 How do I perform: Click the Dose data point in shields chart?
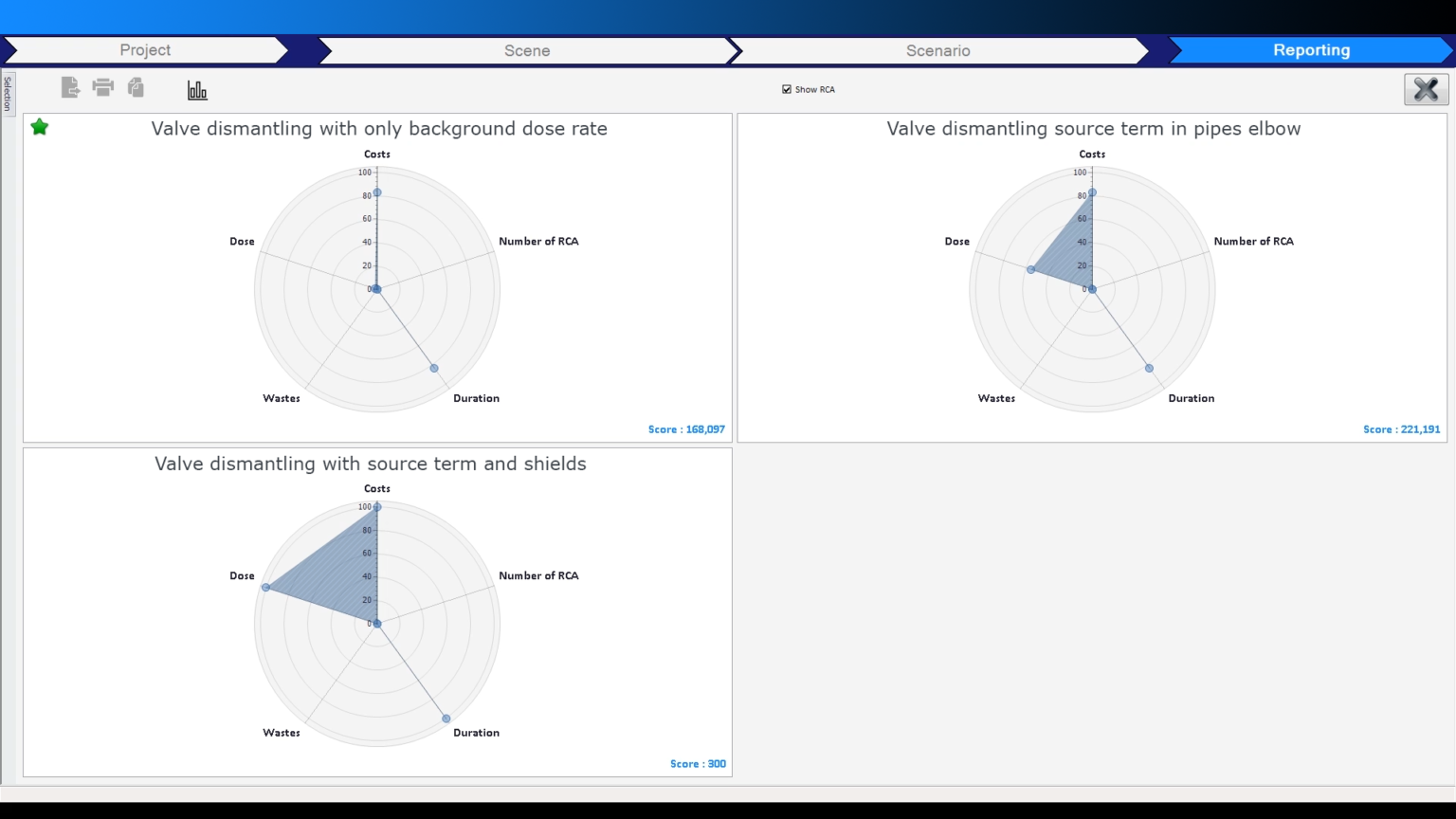coord(266,588)
